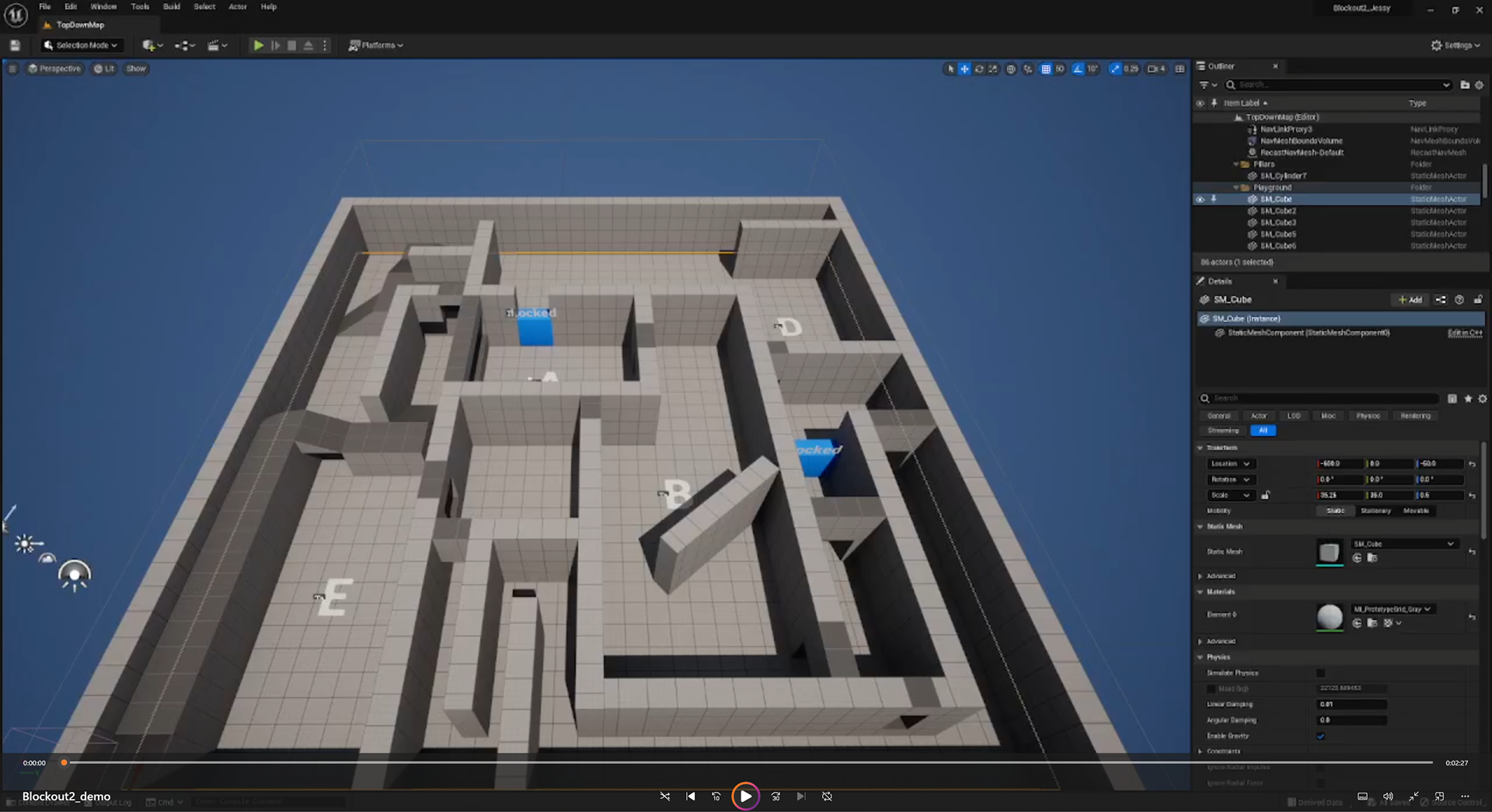Open the File menu
This screenshot has width=1492, height=812.
(45, 6)
